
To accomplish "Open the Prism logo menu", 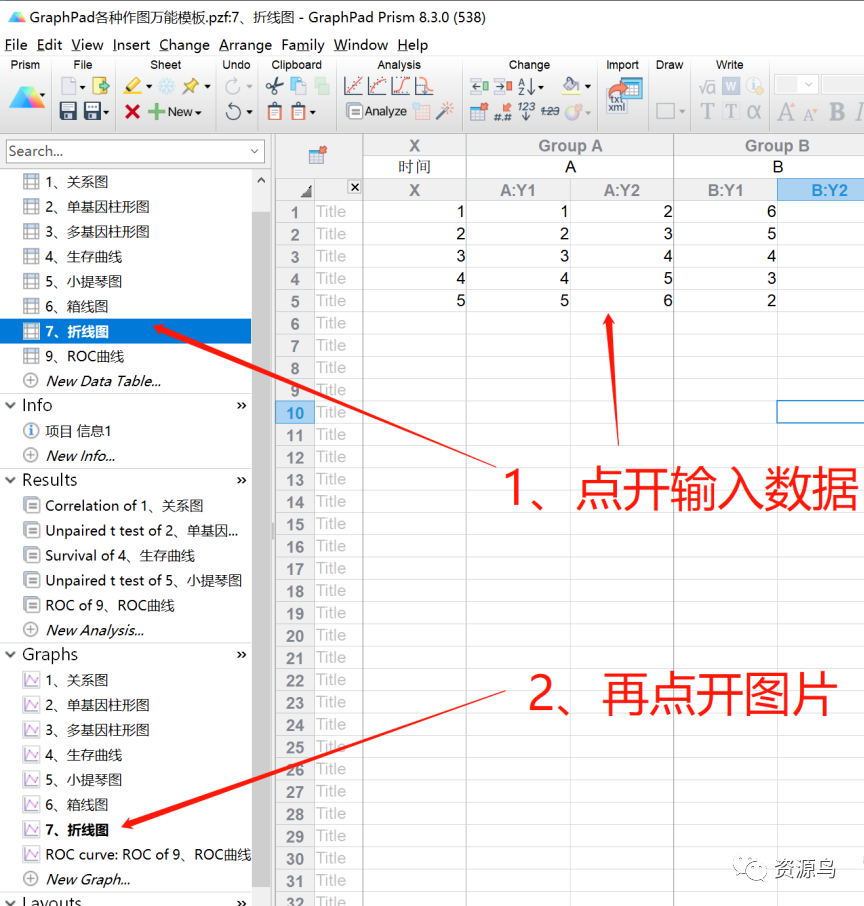I will 27,98.
